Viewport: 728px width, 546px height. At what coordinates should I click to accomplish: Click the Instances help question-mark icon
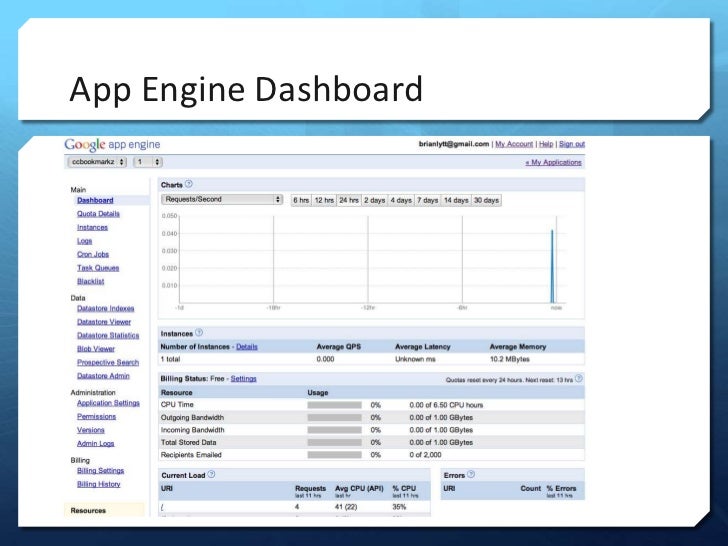pyautogui.click(x=199, y=333)
